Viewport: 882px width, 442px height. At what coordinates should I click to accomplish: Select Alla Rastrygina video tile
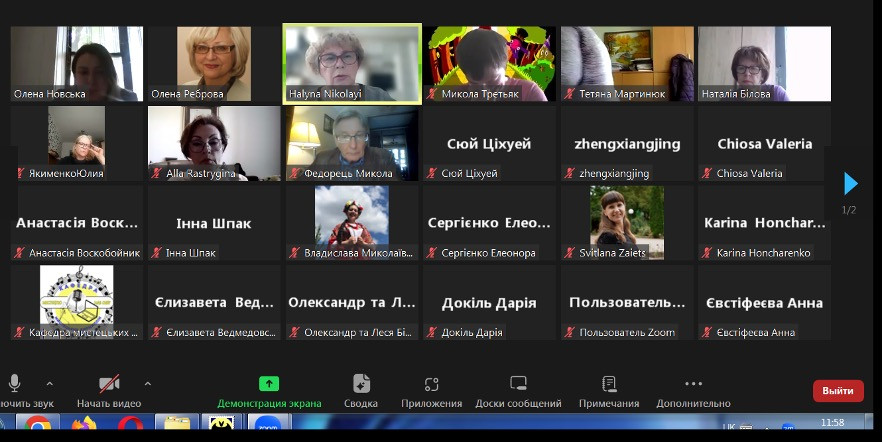click(x=214, y=143)
